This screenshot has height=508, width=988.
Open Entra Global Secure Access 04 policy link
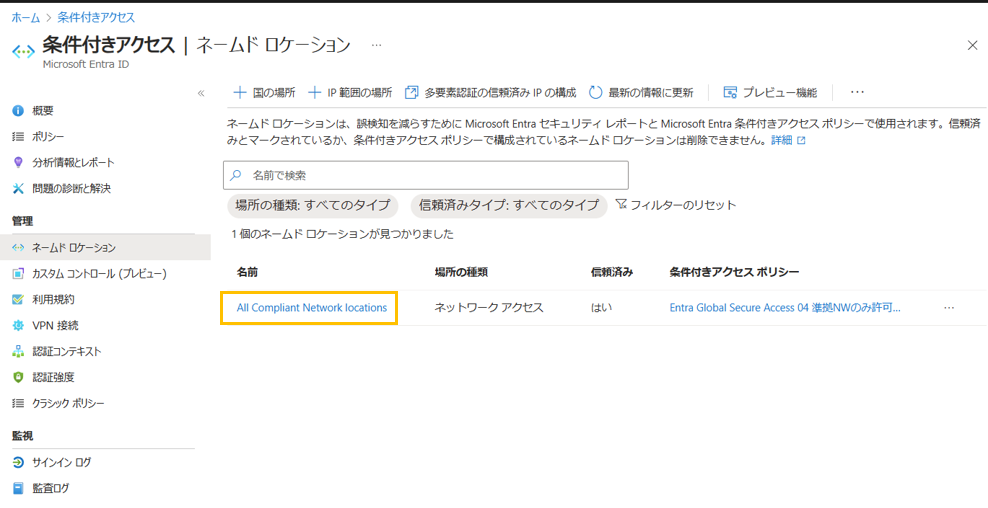click(784, 308)
